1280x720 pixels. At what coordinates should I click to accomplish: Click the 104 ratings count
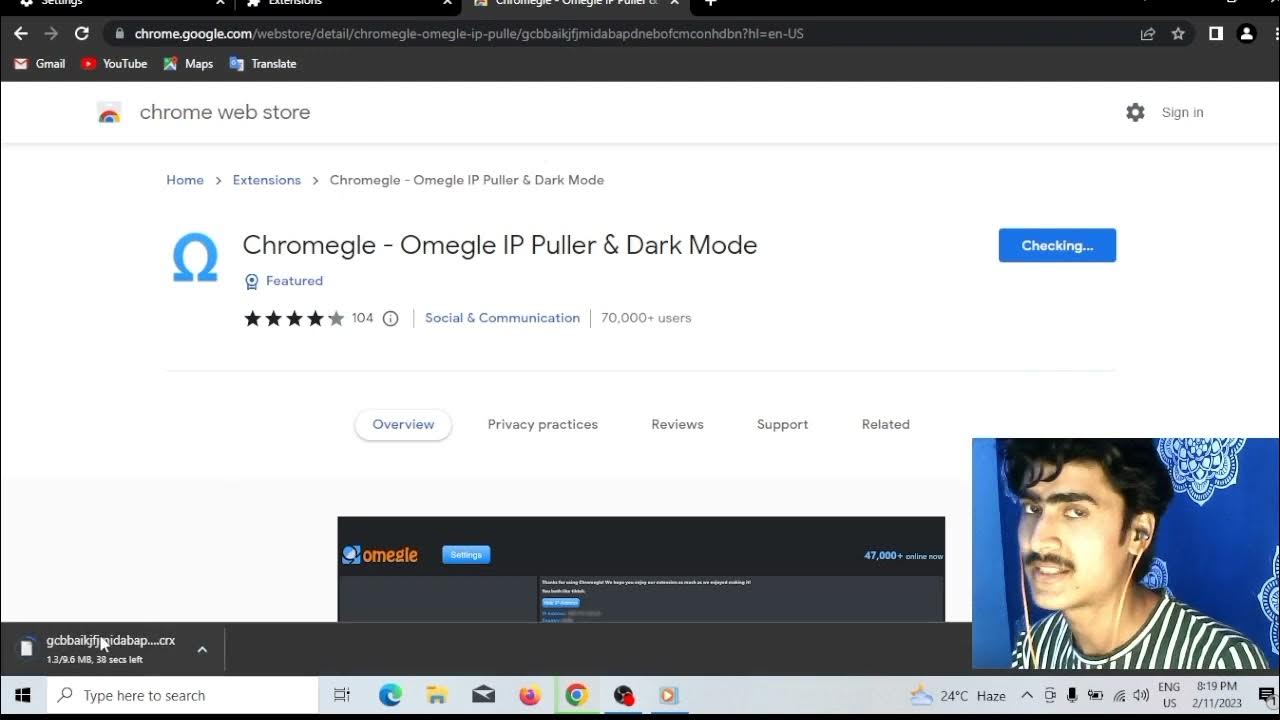(362, 318)
